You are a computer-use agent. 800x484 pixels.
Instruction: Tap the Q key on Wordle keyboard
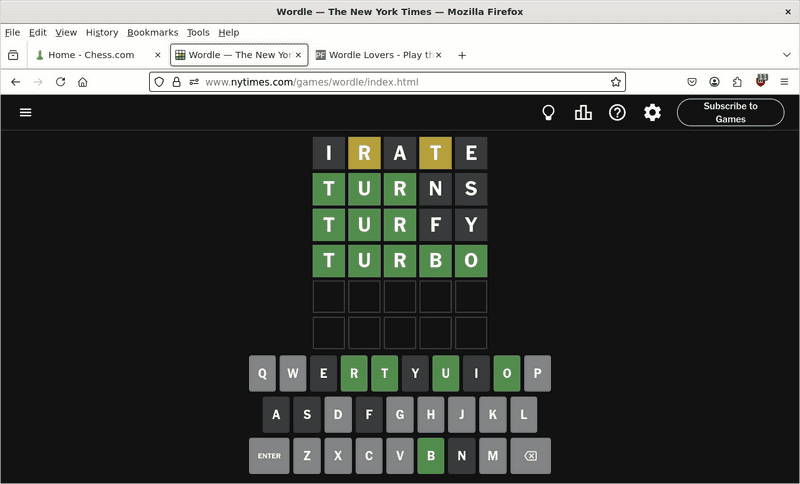click(262, 373)
